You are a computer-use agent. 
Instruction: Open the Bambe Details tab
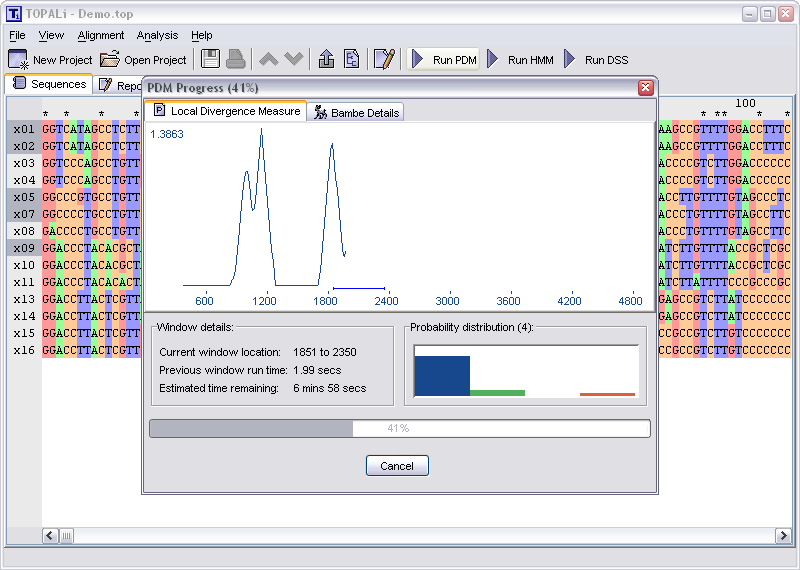(356, 112)
